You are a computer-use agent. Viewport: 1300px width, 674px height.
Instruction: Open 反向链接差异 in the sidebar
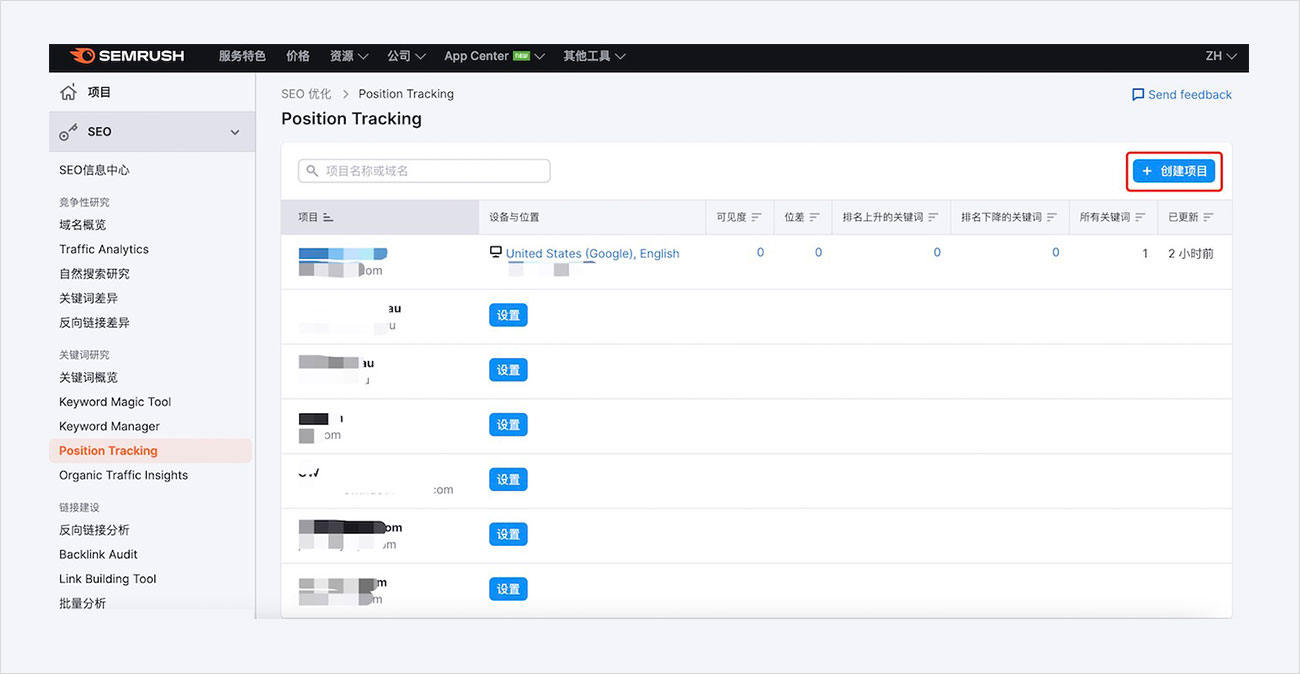[94, 323]
